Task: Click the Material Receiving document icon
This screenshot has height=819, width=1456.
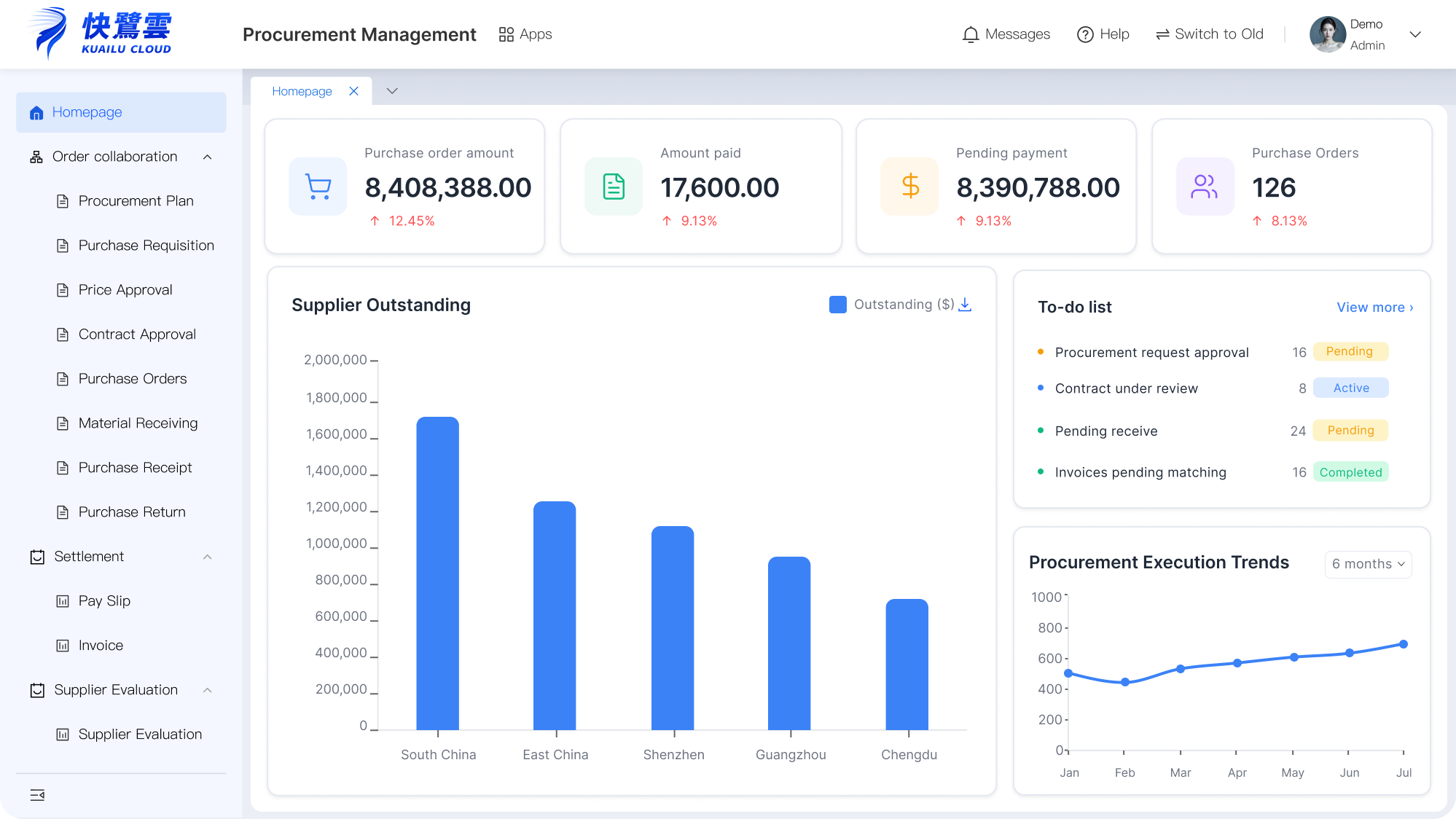Action: tap(63, 423)
